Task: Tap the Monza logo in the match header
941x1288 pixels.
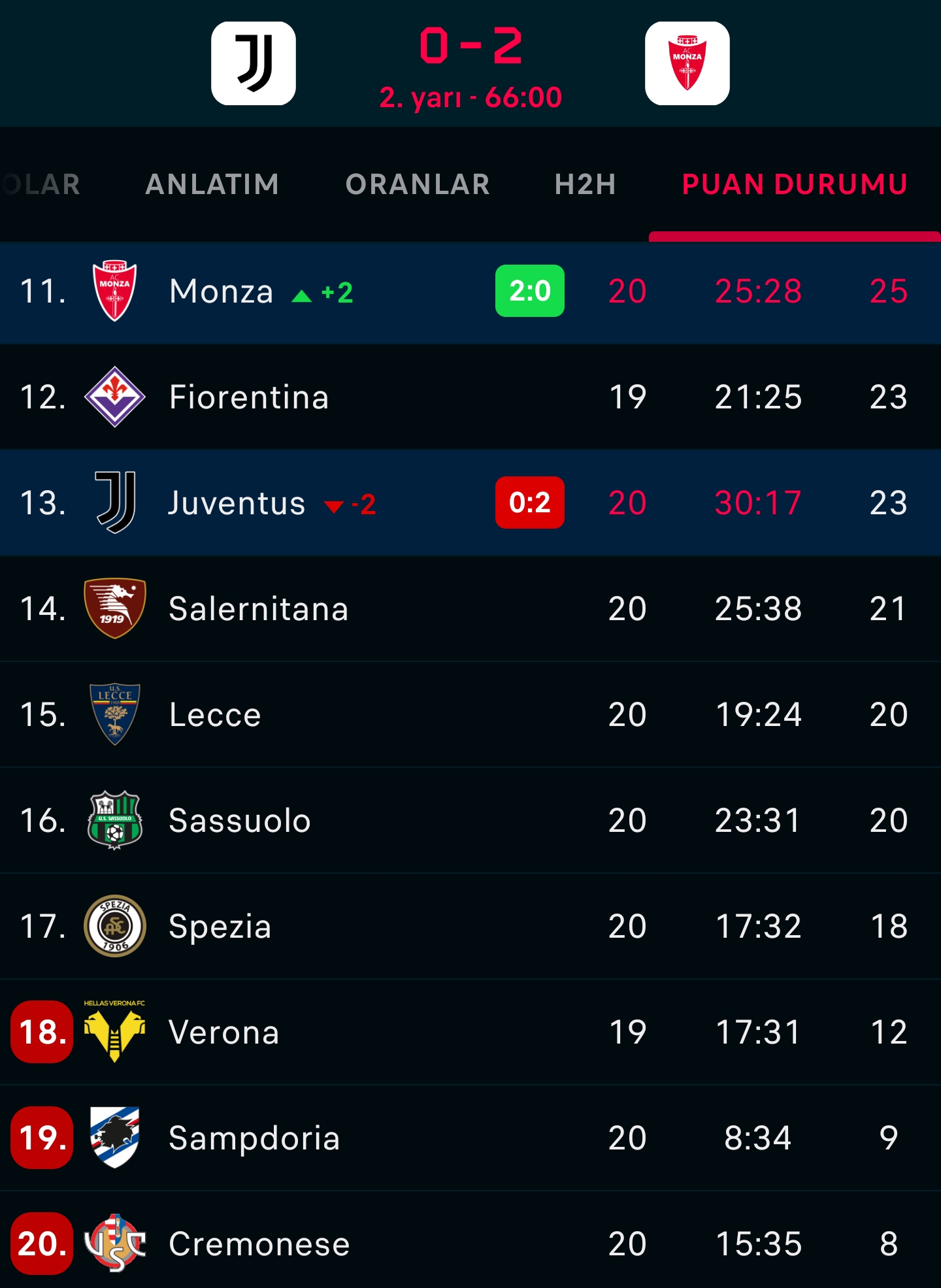Action: point(687,63)
